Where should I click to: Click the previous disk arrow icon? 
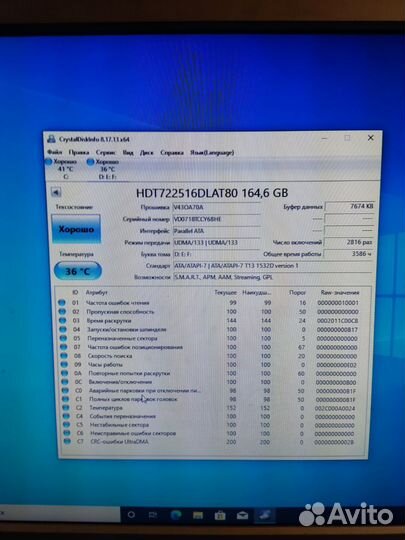[x=56, y=192]
